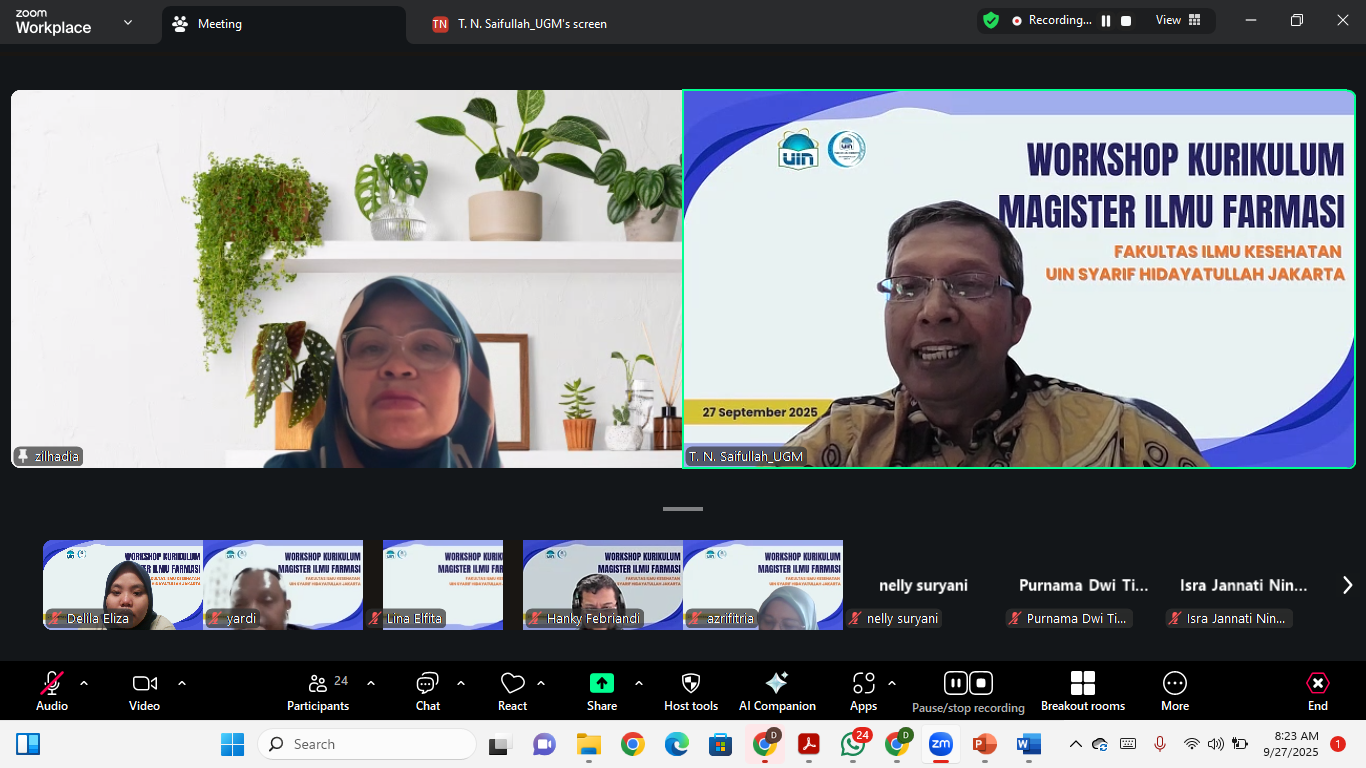The image size is (1366, 768).
Task: Click the green Share screen button
Action: 601,683
